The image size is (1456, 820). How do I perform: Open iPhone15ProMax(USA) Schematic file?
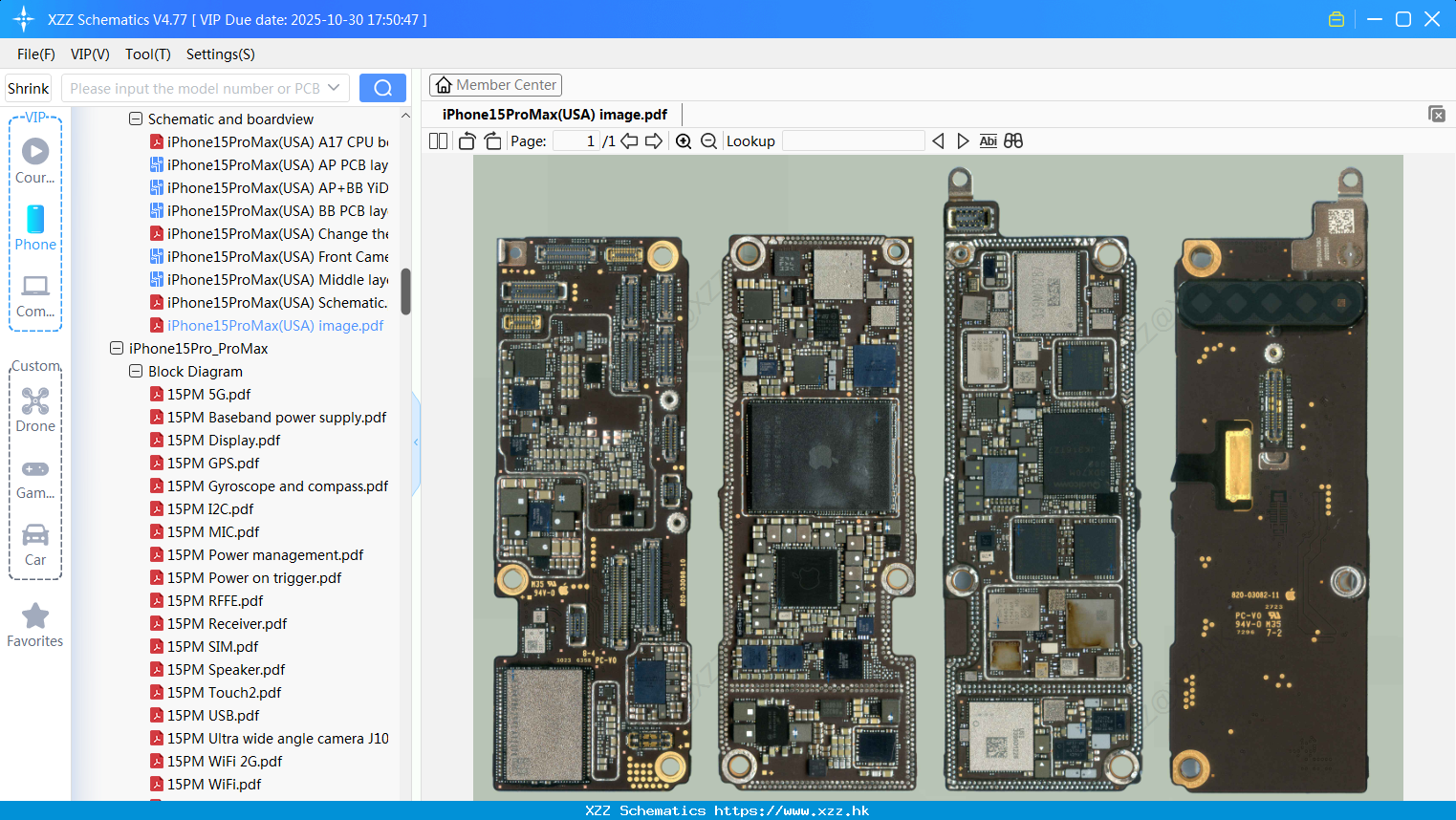pyautogui.click(x=269, y=302)
